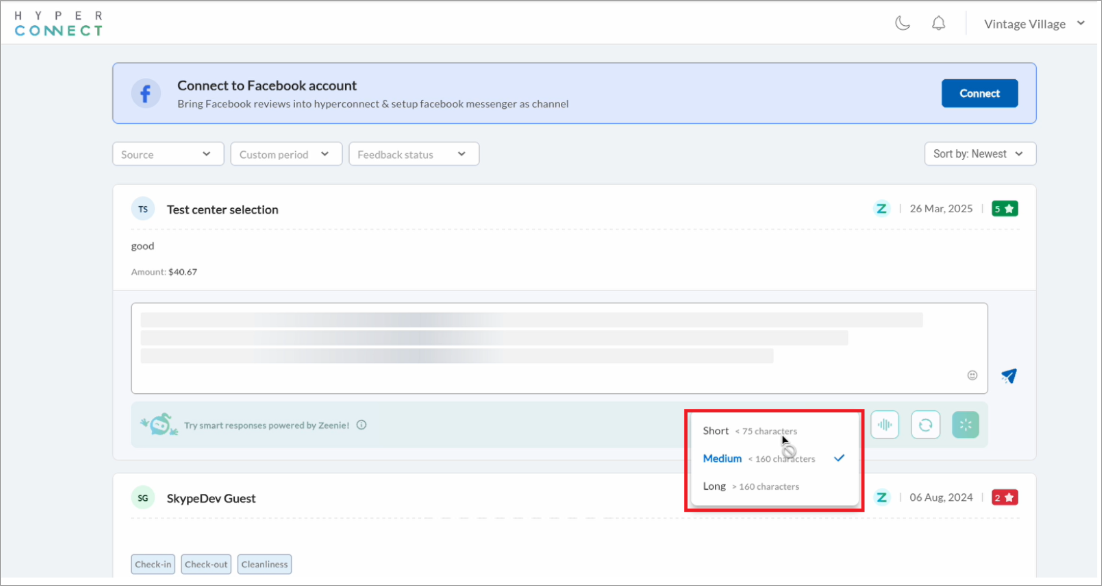Click the Z source icon on 26 Mar review

coord(881,209)
